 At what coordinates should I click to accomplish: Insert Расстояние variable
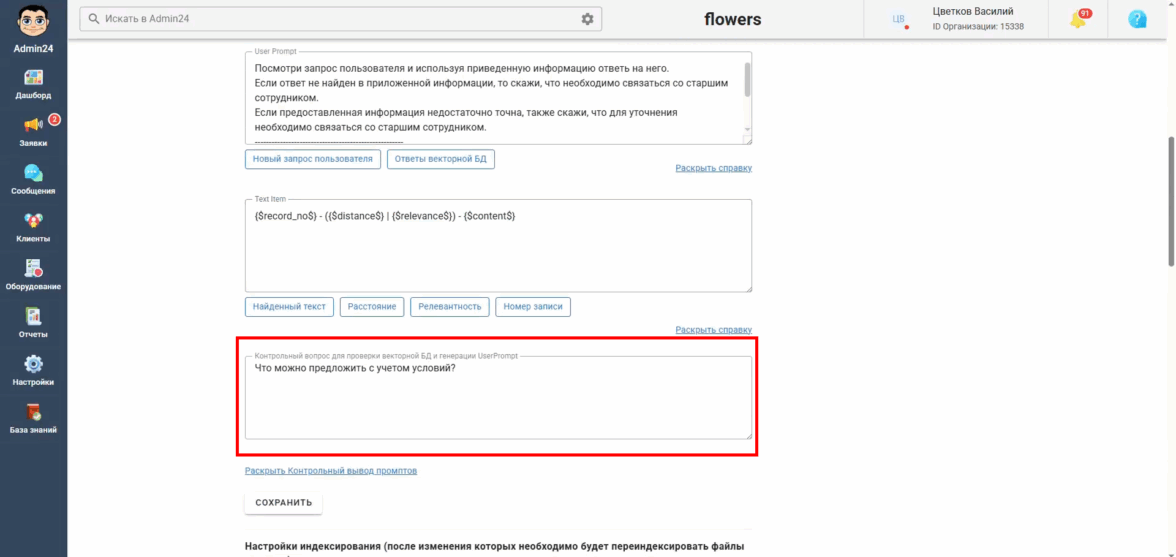(x=372, y=307)
